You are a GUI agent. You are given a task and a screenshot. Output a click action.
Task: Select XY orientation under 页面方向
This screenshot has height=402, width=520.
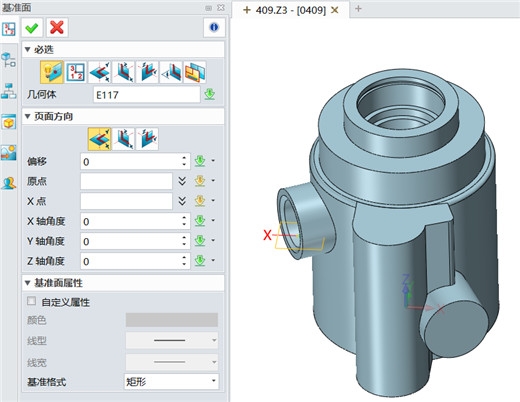click(100, 139)
